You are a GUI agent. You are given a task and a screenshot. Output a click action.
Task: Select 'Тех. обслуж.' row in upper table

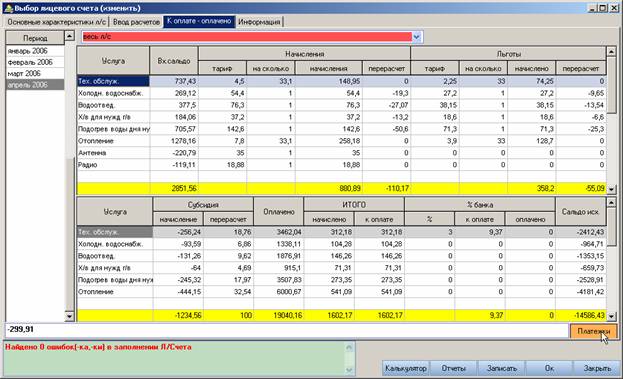pos(342,81)
